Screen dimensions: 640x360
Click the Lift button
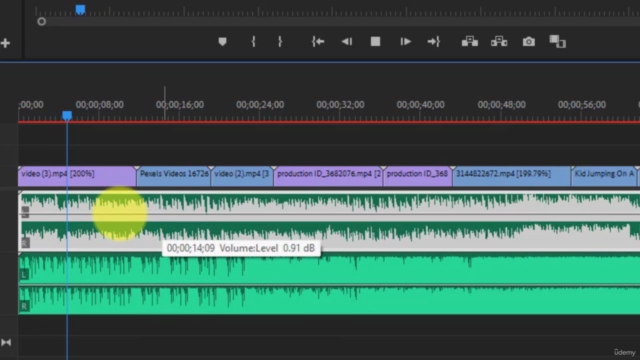470,42
